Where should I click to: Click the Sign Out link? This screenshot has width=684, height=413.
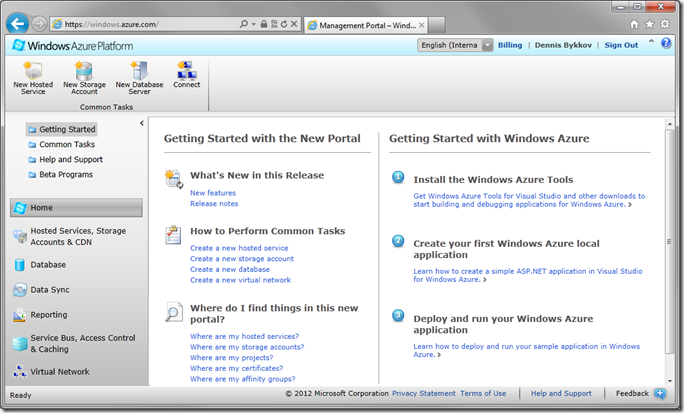(x=620, y=45)
